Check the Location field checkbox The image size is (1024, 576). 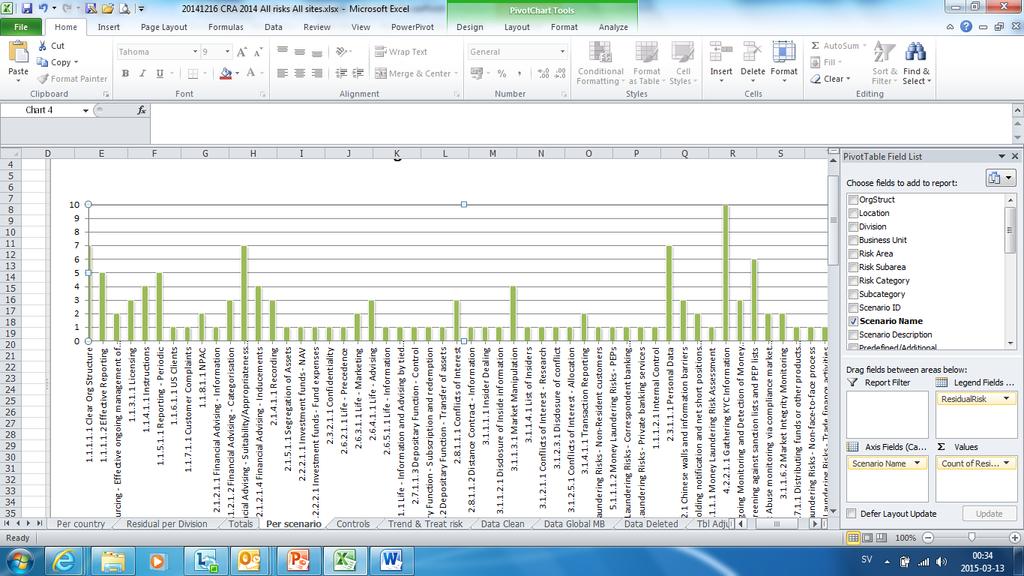pyautogui.click(x=853, y=213)
